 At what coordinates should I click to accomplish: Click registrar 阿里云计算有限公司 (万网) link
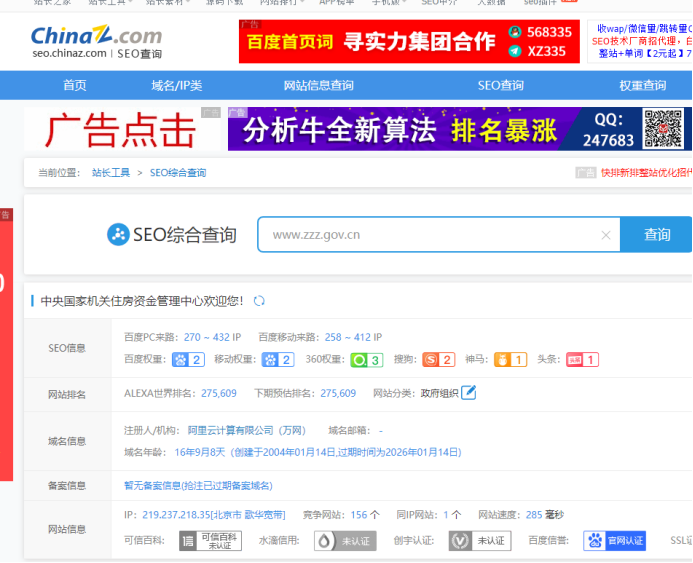click(247, 430)
